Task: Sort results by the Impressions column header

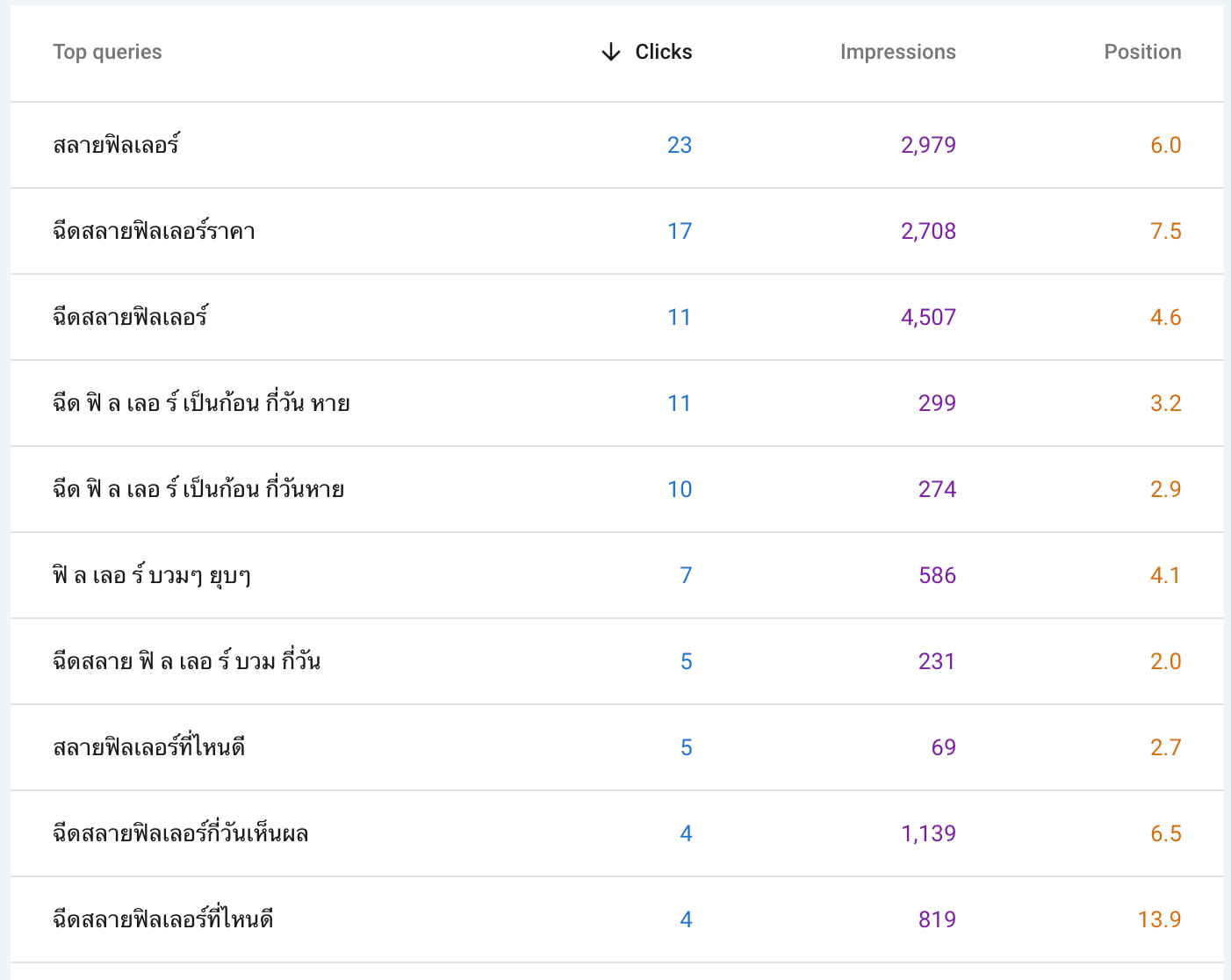Action: [897, 52]
